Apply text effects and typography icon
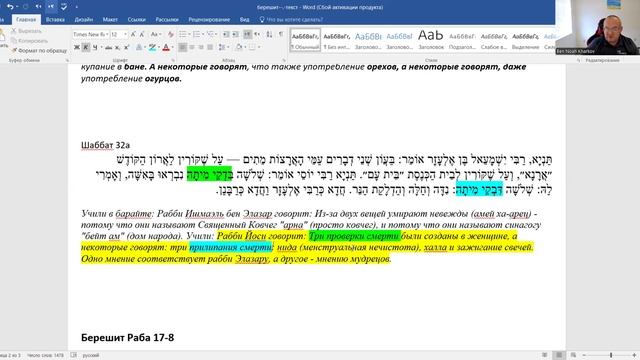The image size is (640, 360). coord(139,47)
